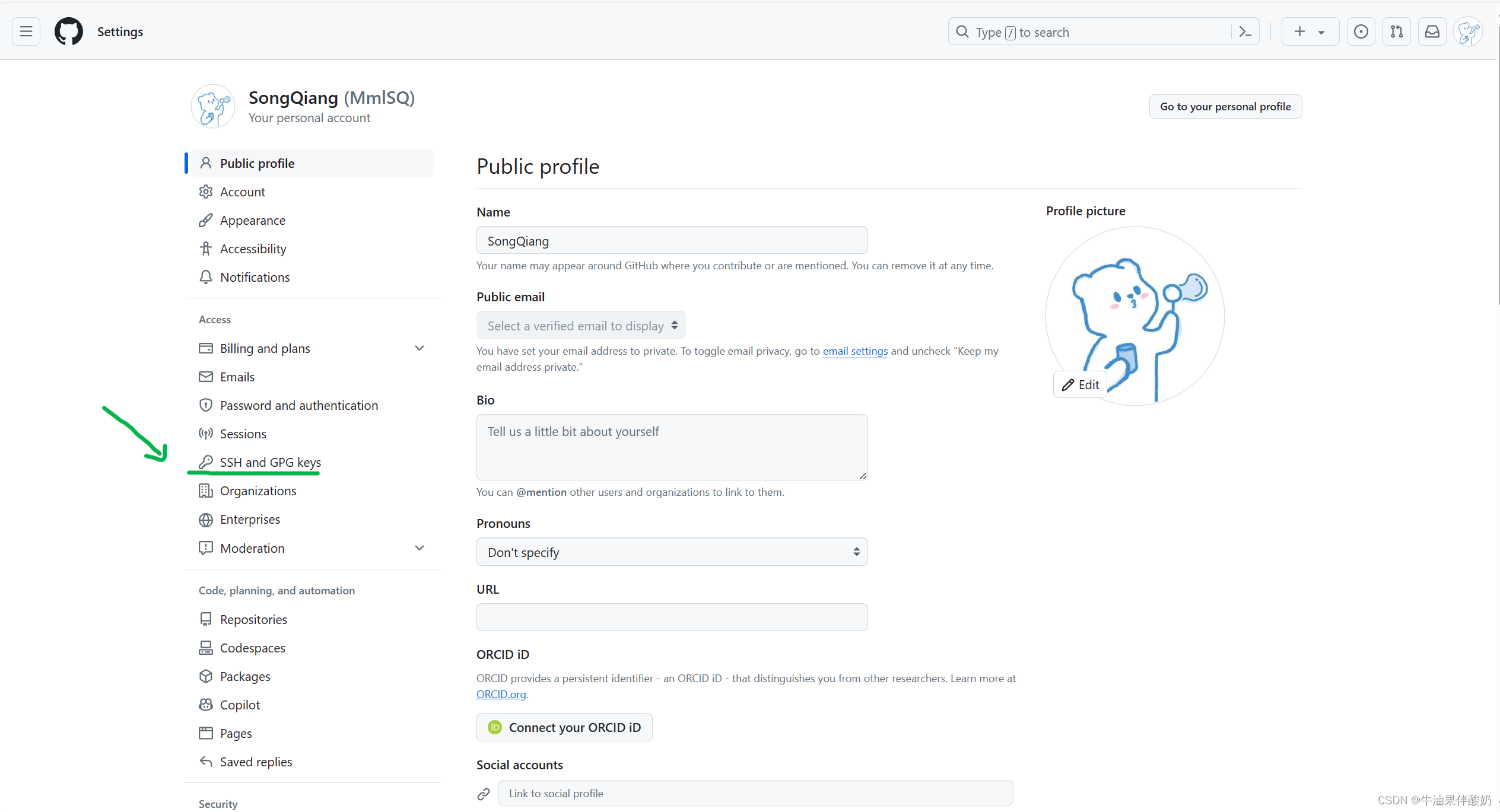This screenshot has width=1500, height=812.
Task: Open the Pull requests header icon
Action: (x=1396, y=31)
